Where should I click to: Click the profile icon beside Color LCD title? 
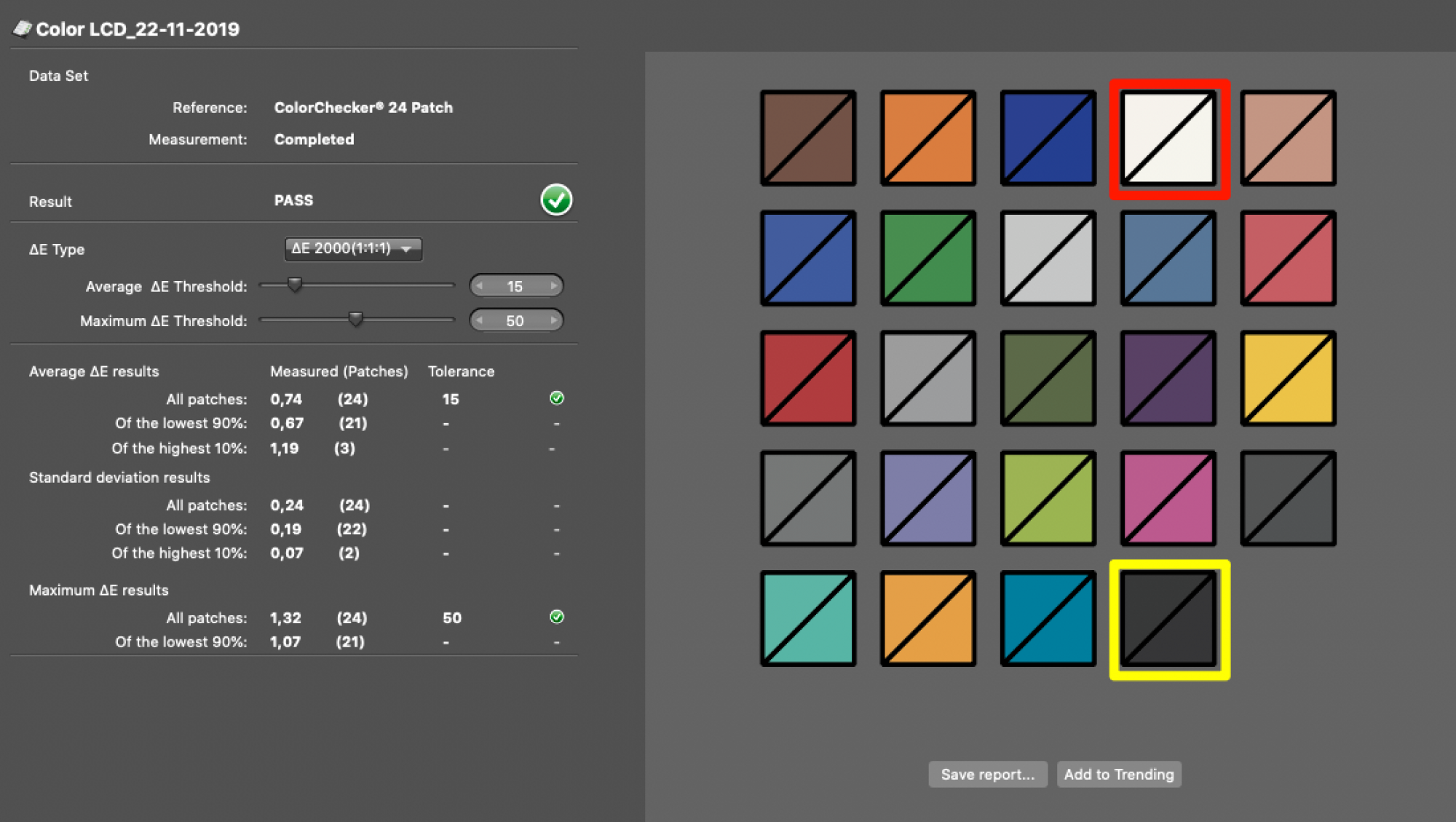coord(22,28)
